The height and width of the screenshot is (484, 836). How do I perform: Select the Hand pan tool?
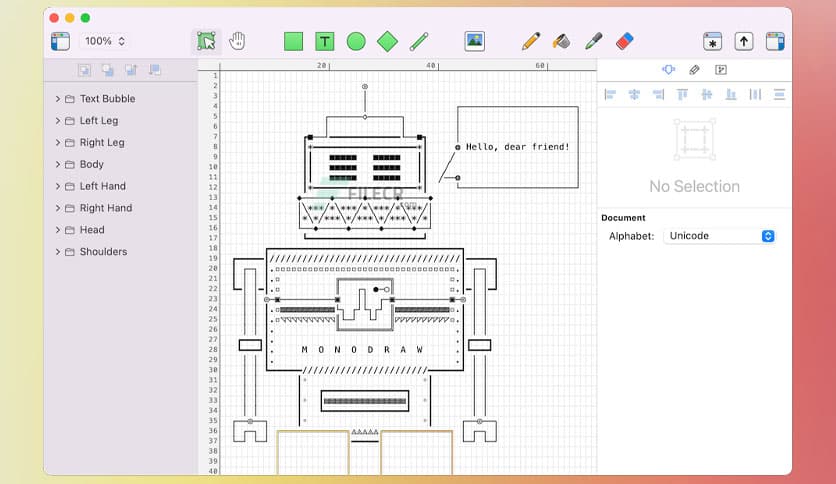(x=237, y=41)
